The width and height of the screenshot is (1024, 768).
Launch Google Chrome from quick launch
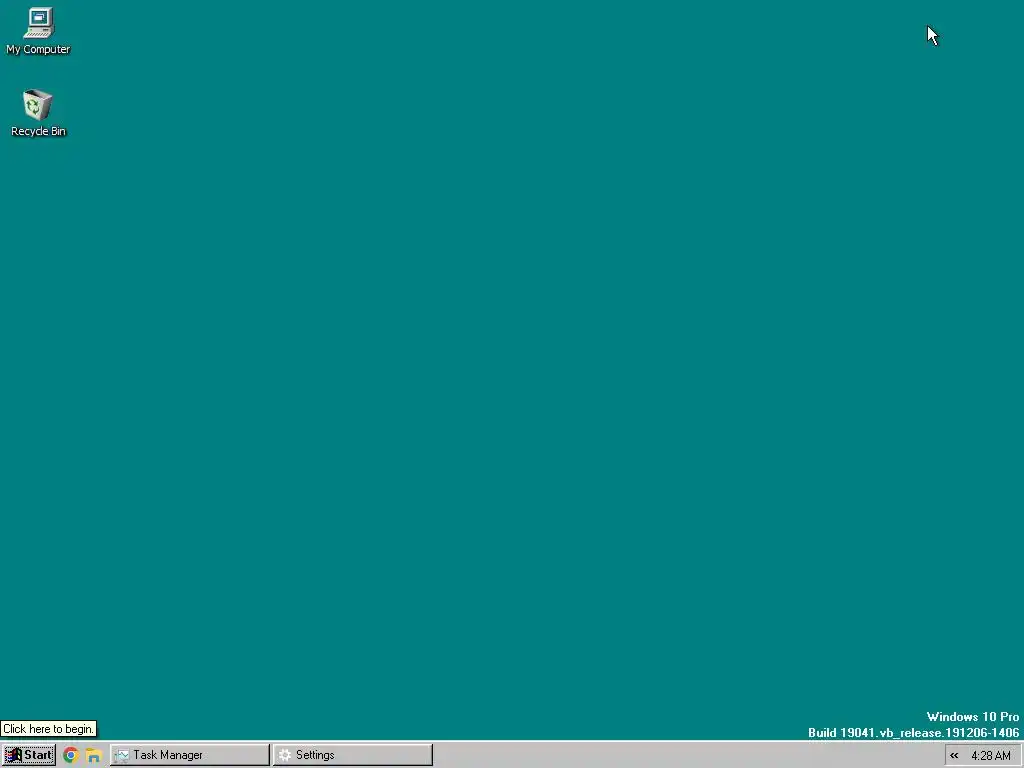pyautogui.click(x=71, y=756)
